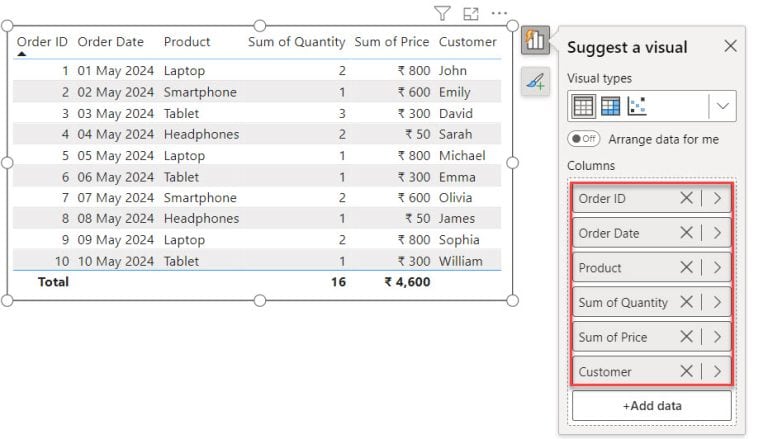Click the 06 May 2024 date cell
The height and width of the screenshot is (439, 768).
116,177
